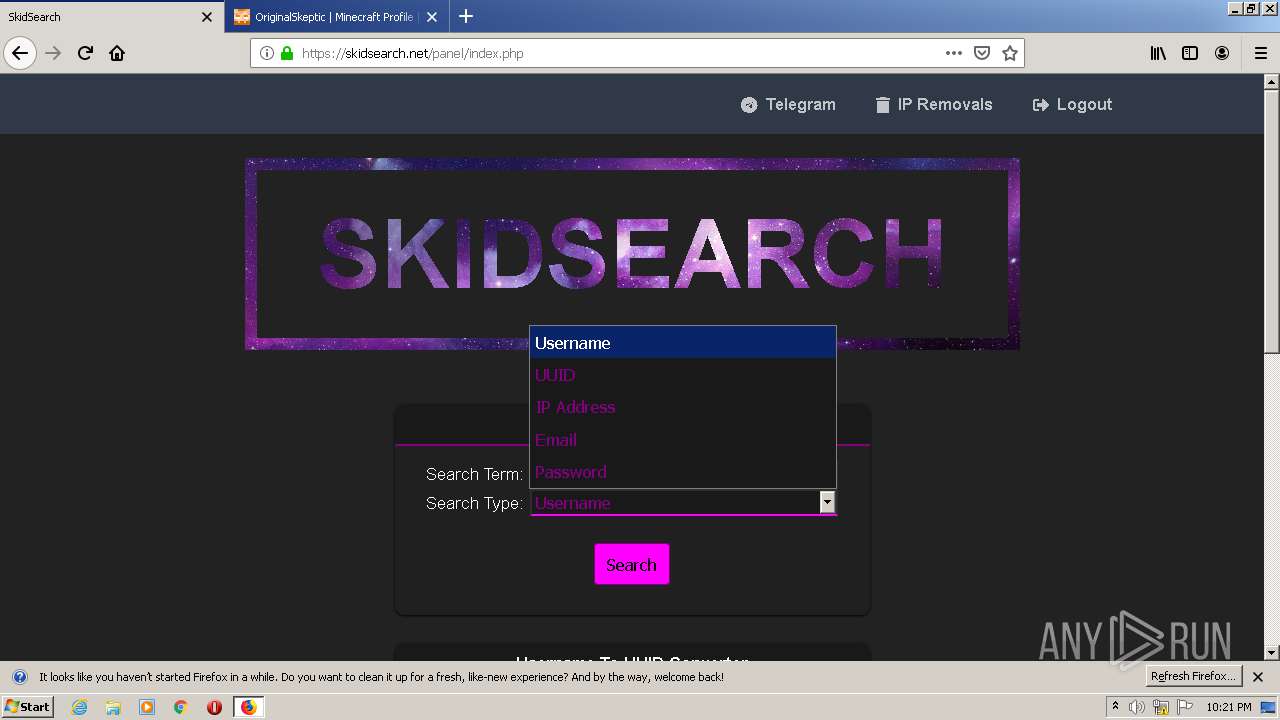
Task: Choose Password in the search type list
Action: pyautogui.click(x=683, y=472)
